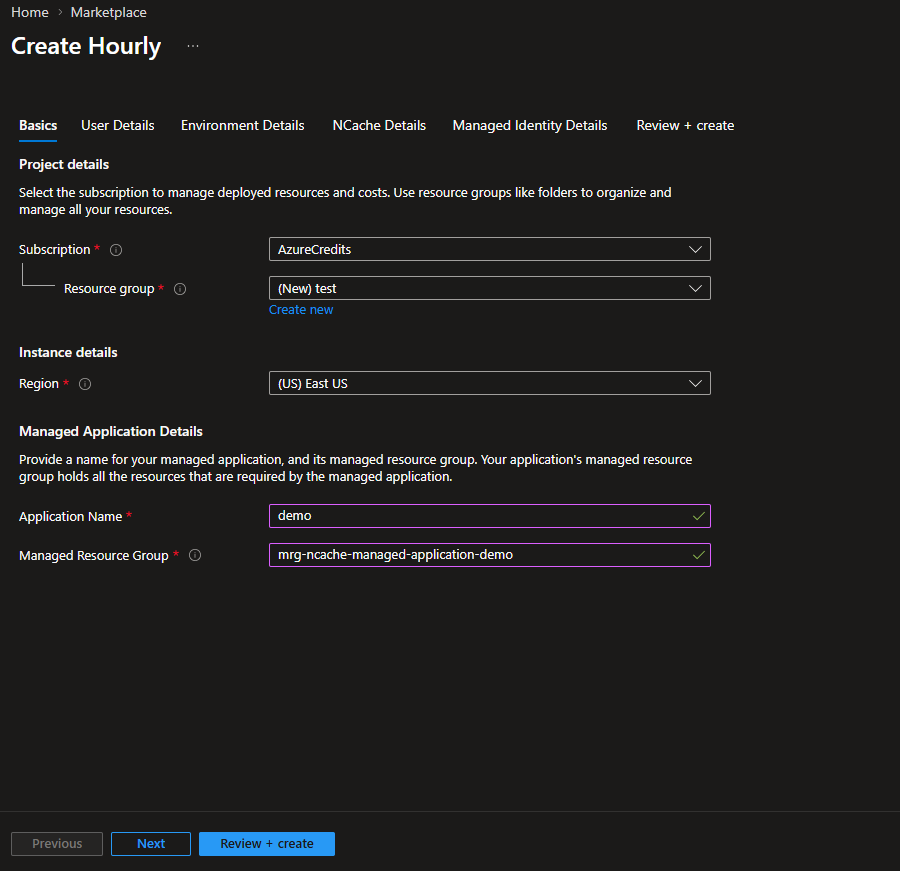Image resolution: width=900 pixels, height=871 pixels.
Task: Go to the NCache Details tab
Action: [379, 125]
